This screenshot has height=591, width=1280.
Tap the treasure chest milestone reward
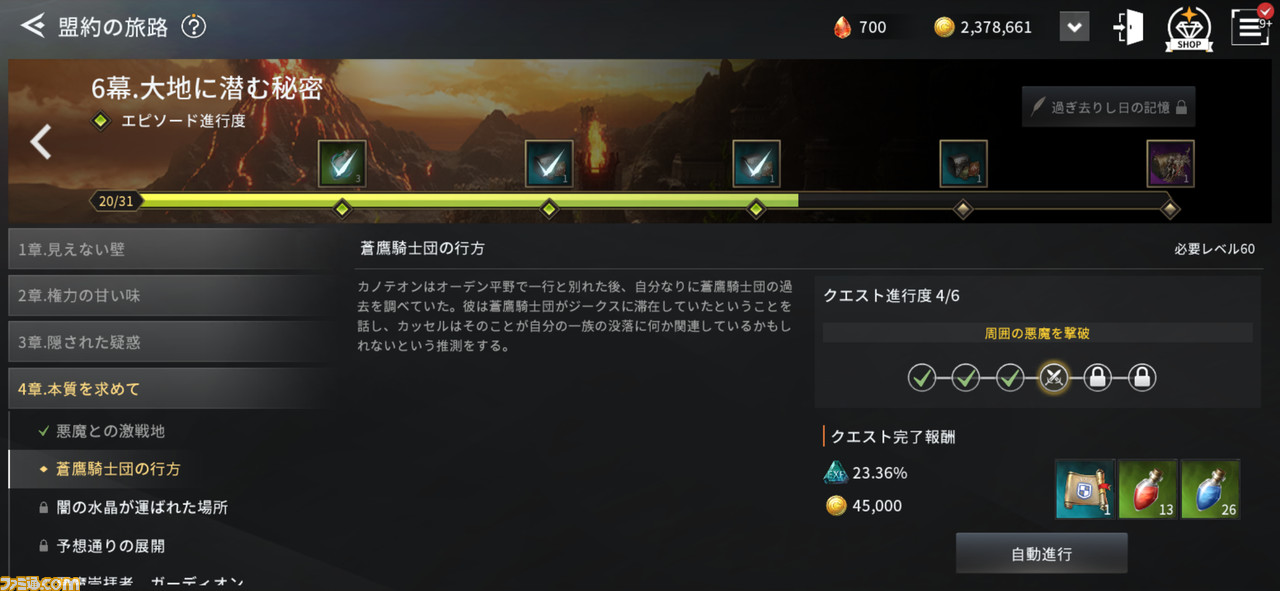[963, 164]
